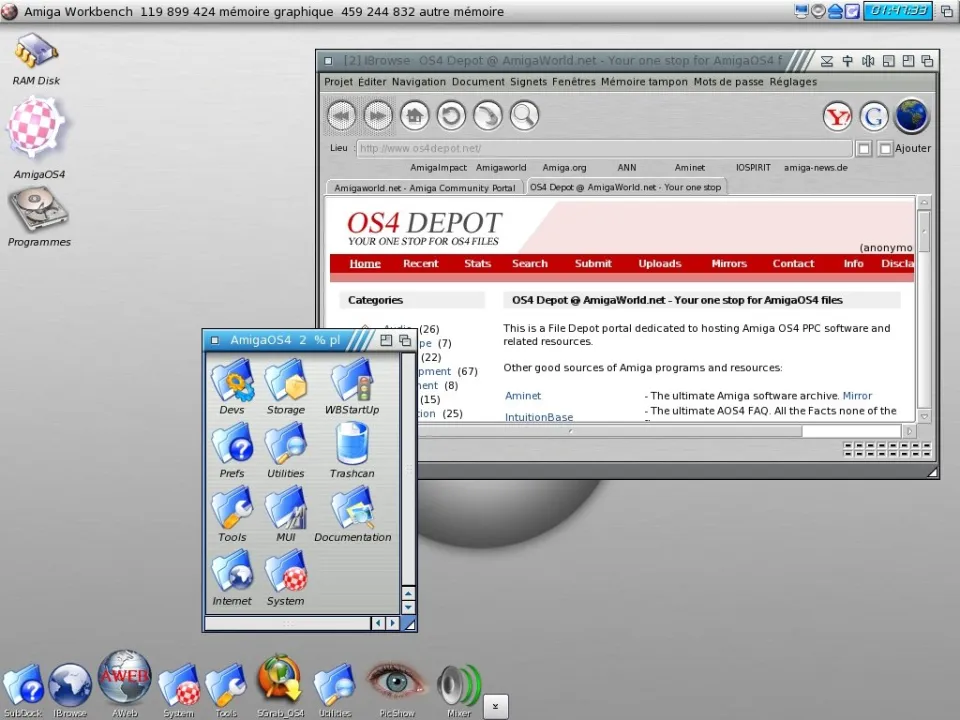960x720 pixels.
Task: Reload the page with the circular arrow icon
Action: click(x=451, y=116)
